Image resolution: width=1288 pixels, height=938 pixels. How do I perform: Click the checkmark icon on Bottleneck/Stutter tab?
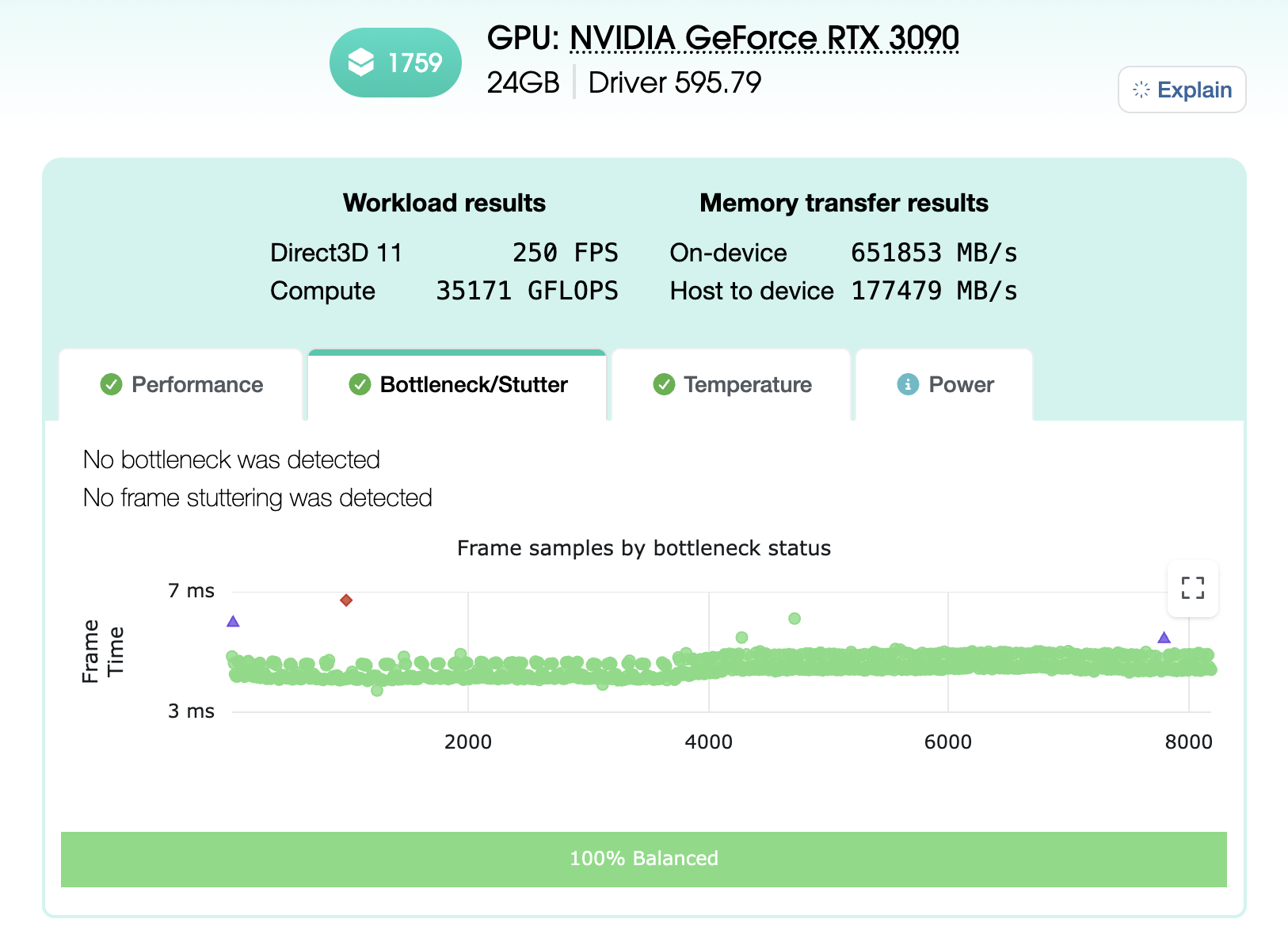tap(360, 385)
